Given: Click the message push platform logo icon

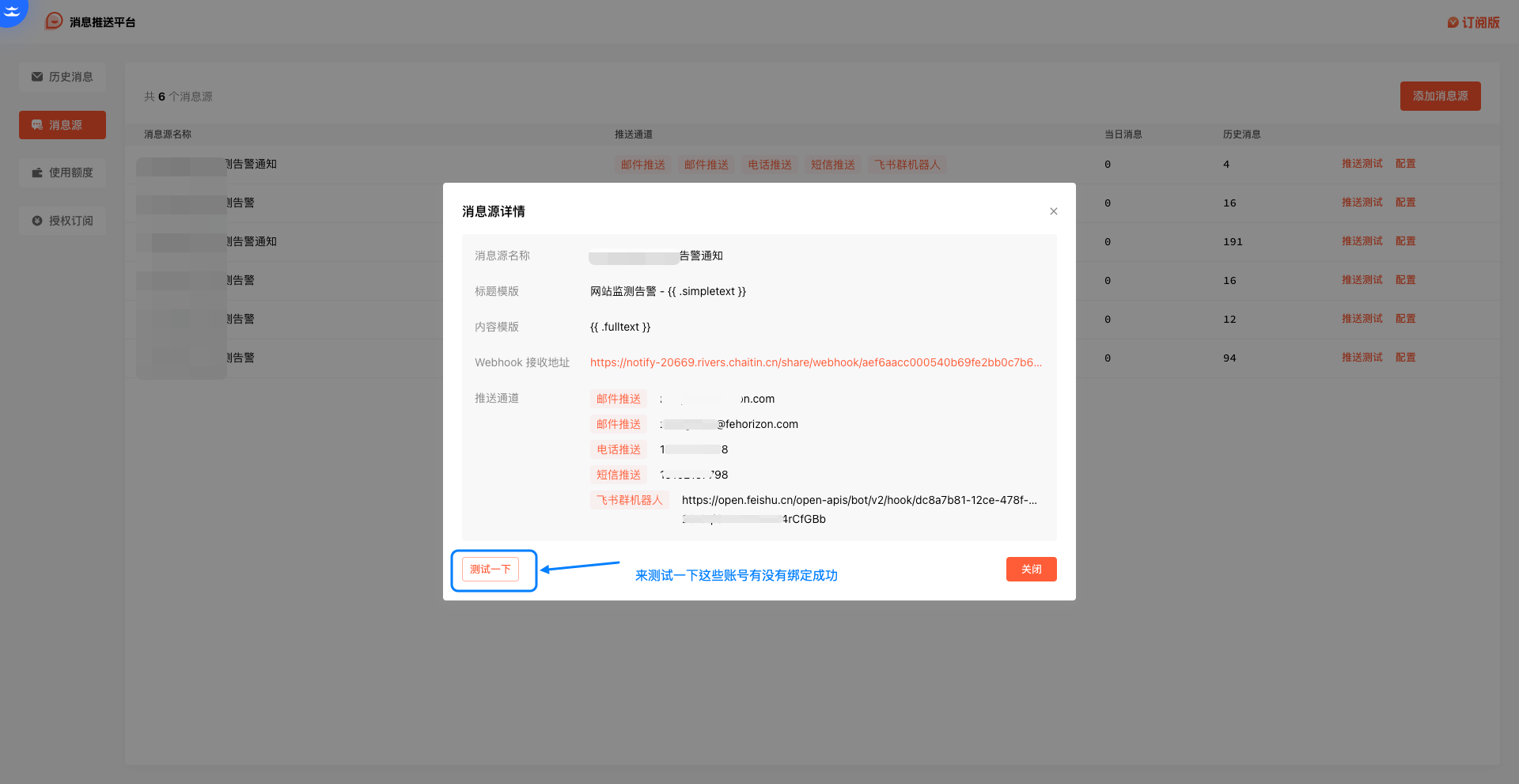Looking at the screenshot, I should pyautogui.click(x=54, y=21).
